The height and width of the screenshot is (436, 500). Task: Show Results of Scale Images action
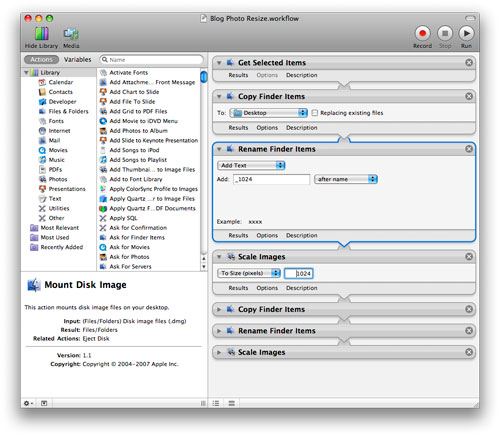pyautogui.click(x=238, y=288)
